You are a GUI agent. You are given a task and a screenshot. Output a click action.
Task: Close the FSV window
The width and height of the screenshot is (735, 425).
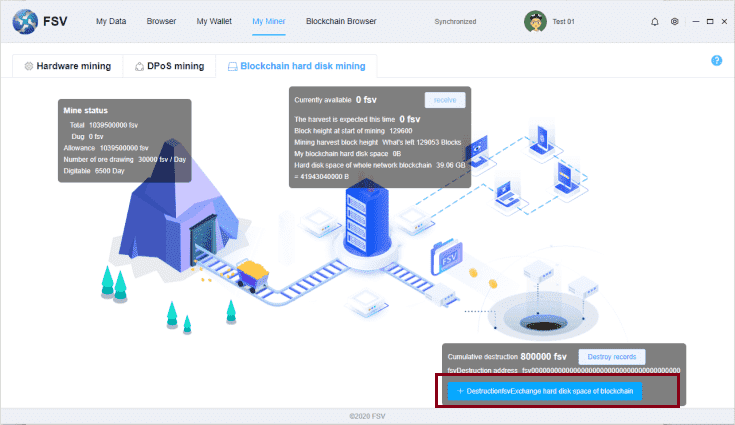pyautogui.click(x=724, y=22)
